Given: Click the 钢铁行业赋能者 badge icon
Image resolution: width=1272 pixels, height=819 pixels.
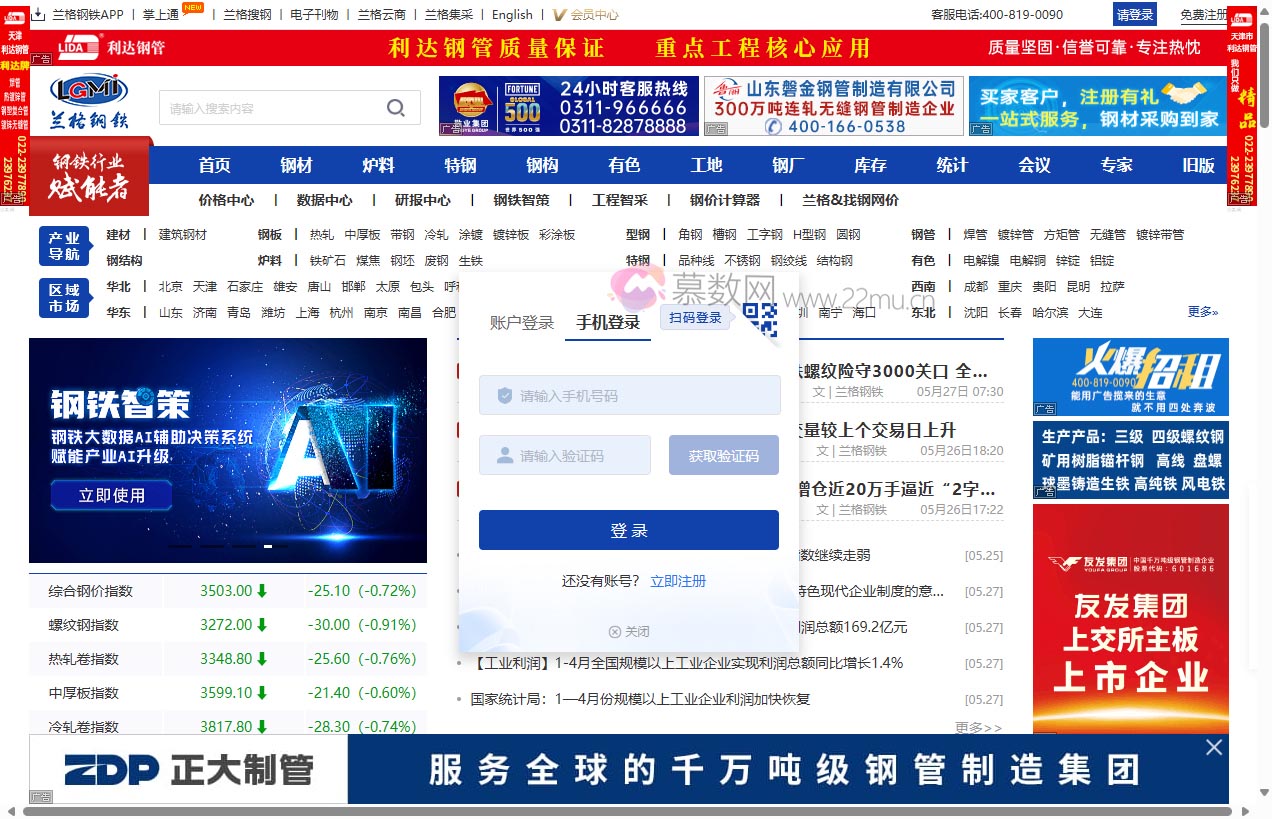Looking at the screenshot, I should pos(89,175).
